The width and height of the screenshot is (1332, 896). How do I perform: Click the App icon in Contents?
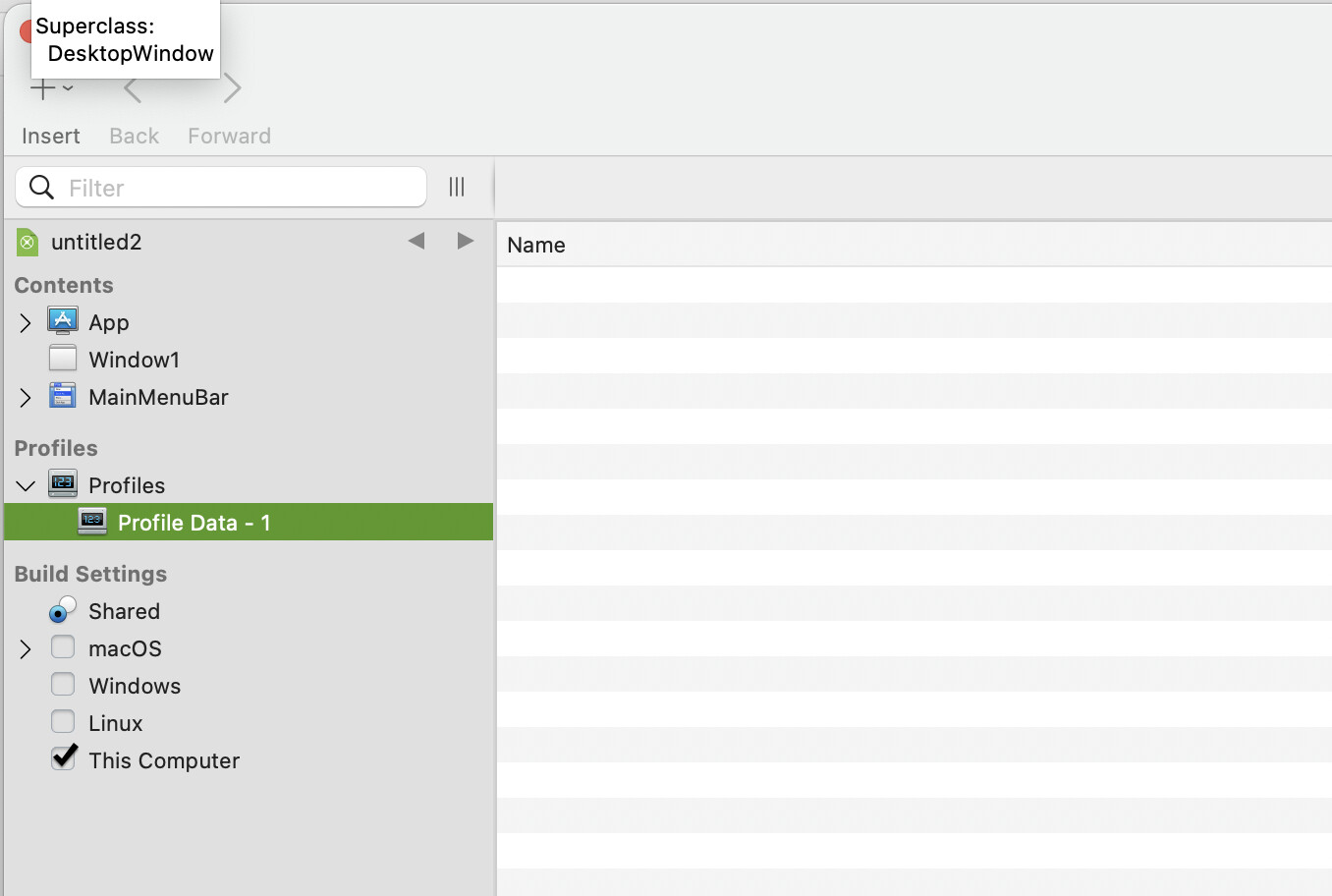(63, 321)
